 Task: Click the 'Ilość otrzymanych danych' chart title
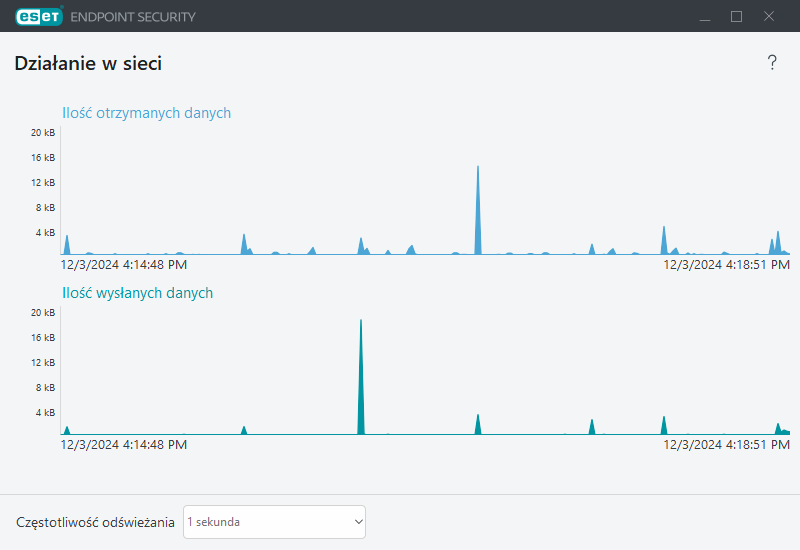click(146, 113)
